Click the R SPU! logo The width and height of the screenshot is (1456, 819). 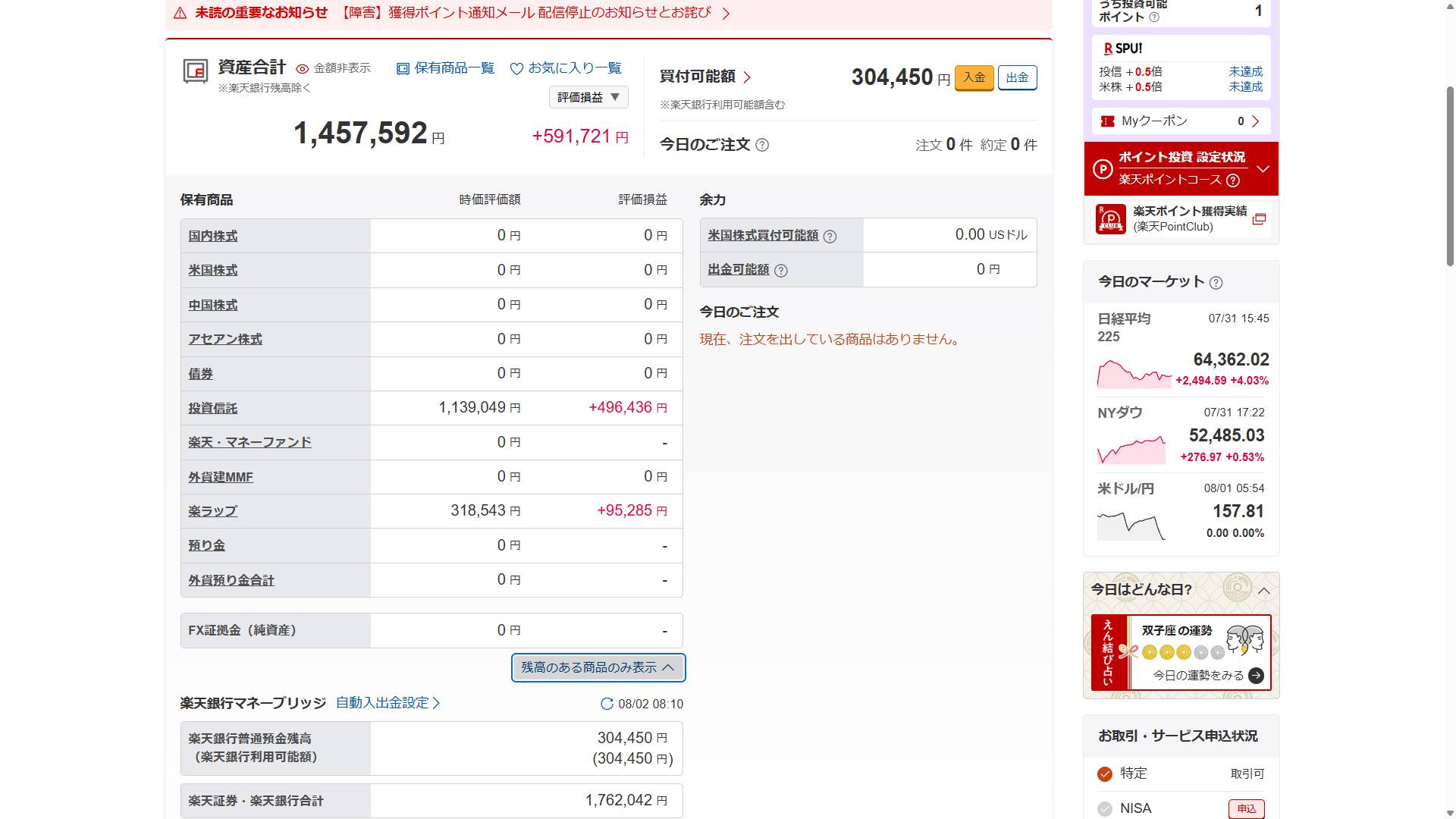(x=1122, y=49)
